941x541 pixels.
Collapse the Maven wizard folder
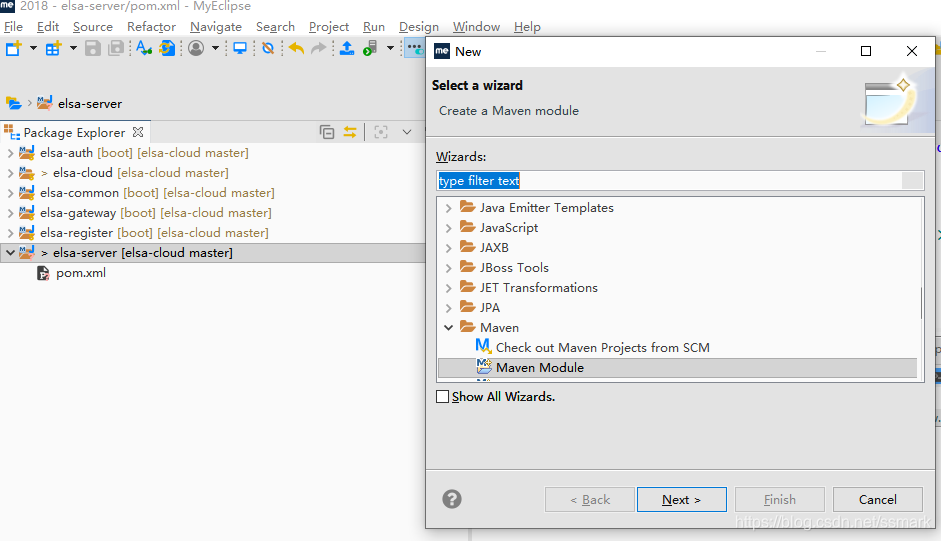coord(448,328)
